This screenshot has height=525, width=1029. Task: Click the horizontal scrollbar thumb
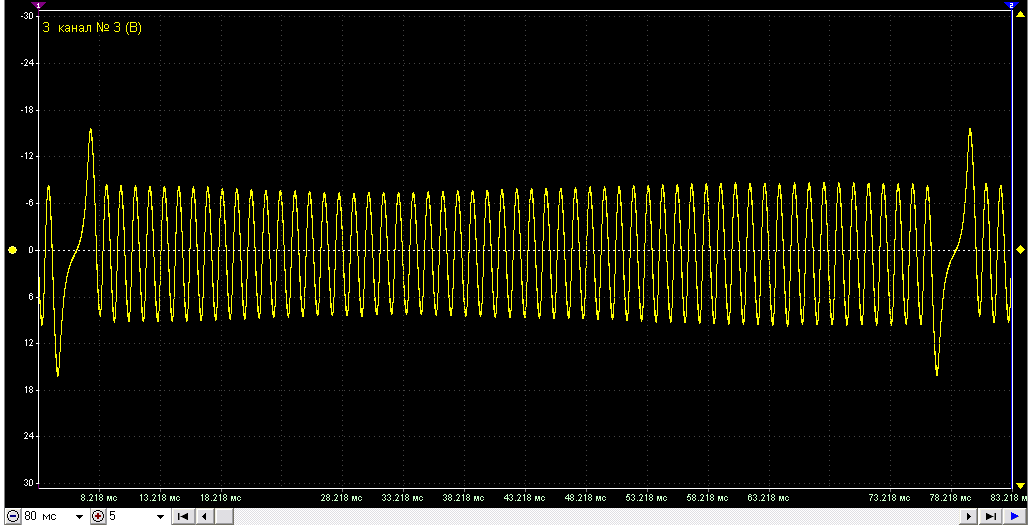tap(224, 516)
